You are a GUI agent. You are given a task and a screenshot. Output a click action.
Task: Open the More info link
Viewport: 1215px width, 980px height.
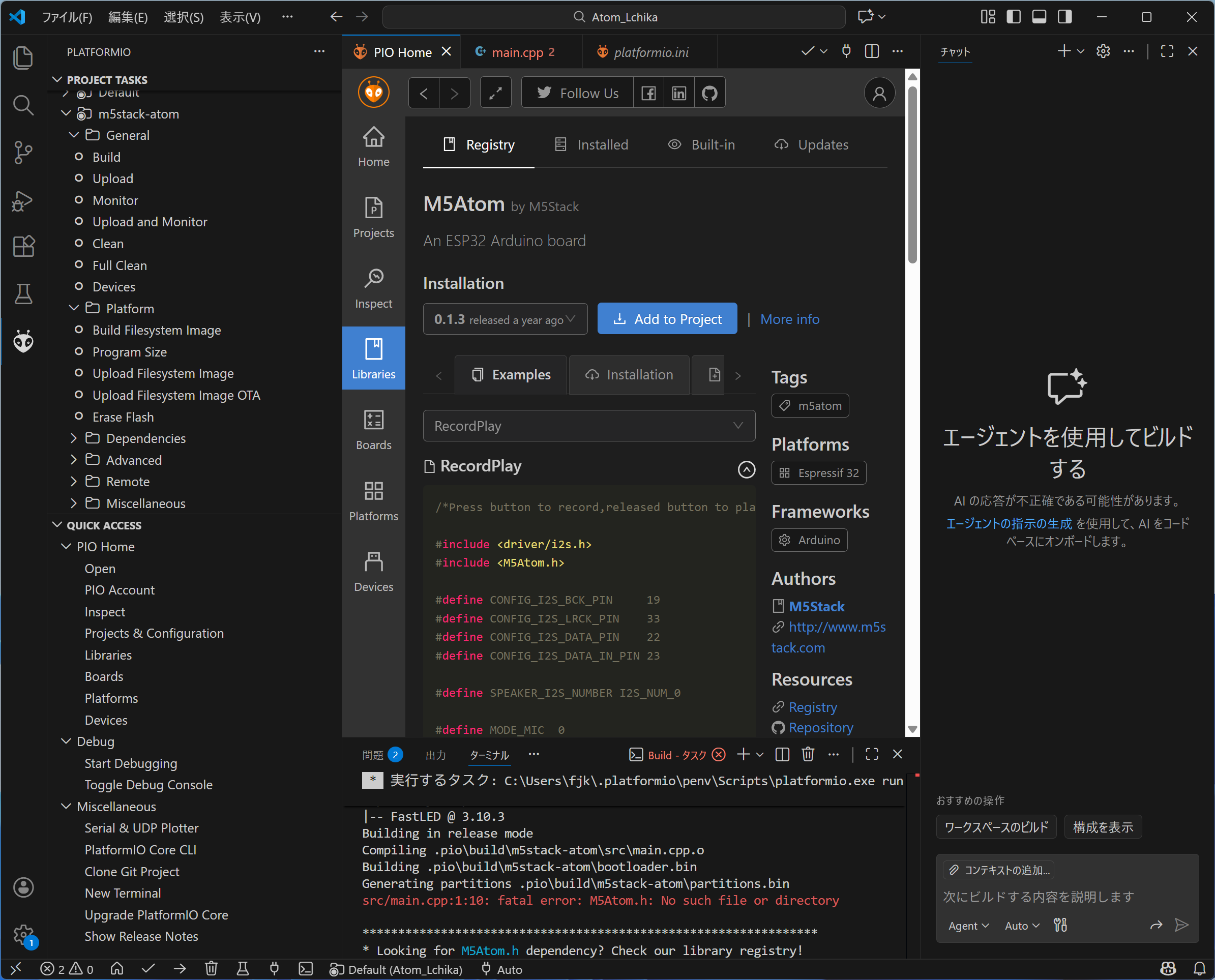click(x=789, y=319)
